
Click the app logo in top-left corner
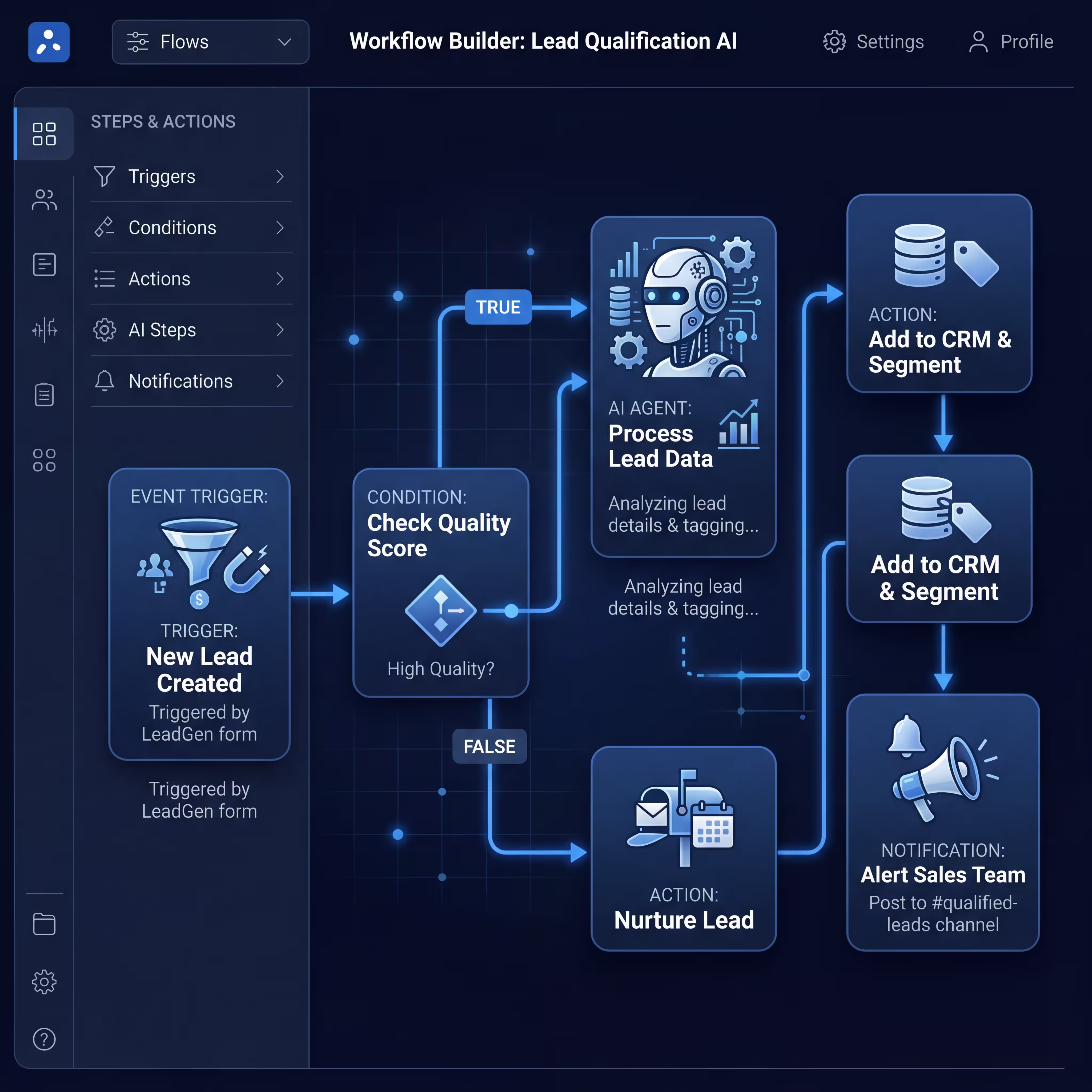(49, 42)
